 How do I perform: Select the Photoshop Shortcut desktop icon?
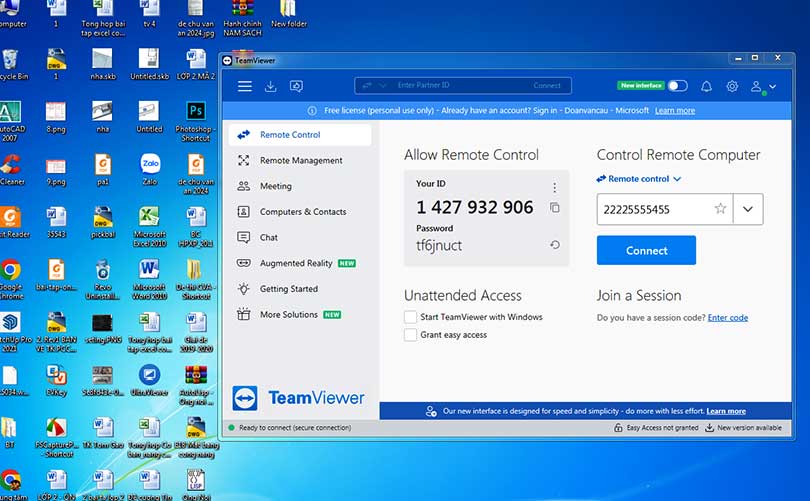click(x=195, y=121)
